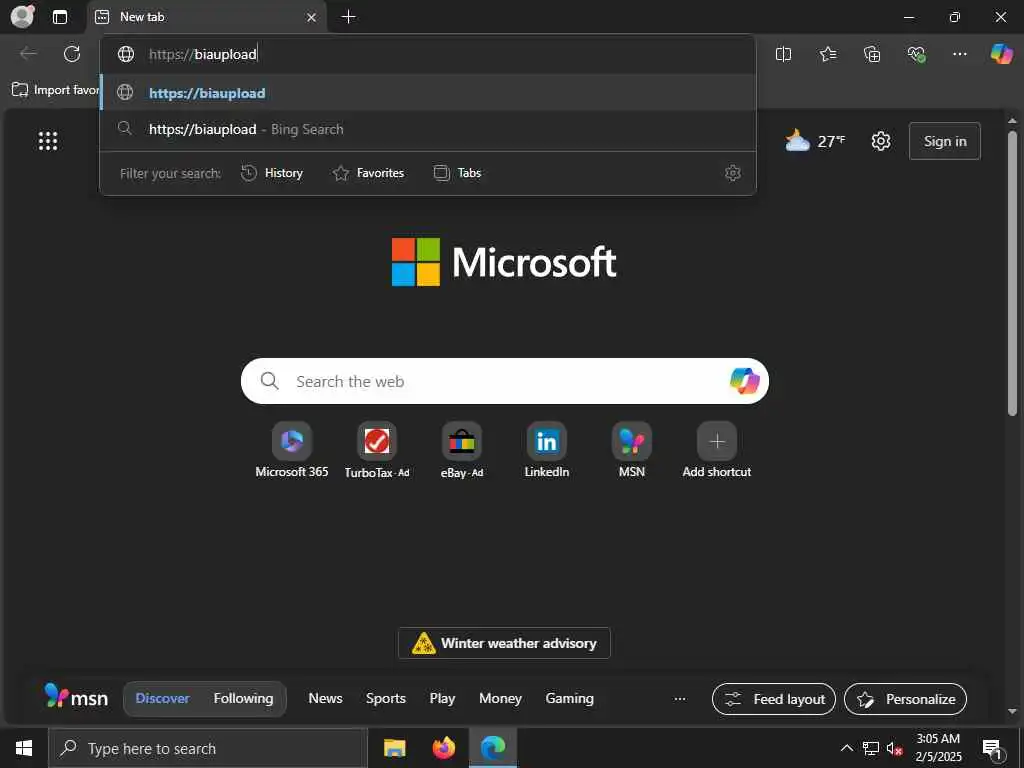Go back with the back arrow

pyautogui.click(x=28, y=54)
